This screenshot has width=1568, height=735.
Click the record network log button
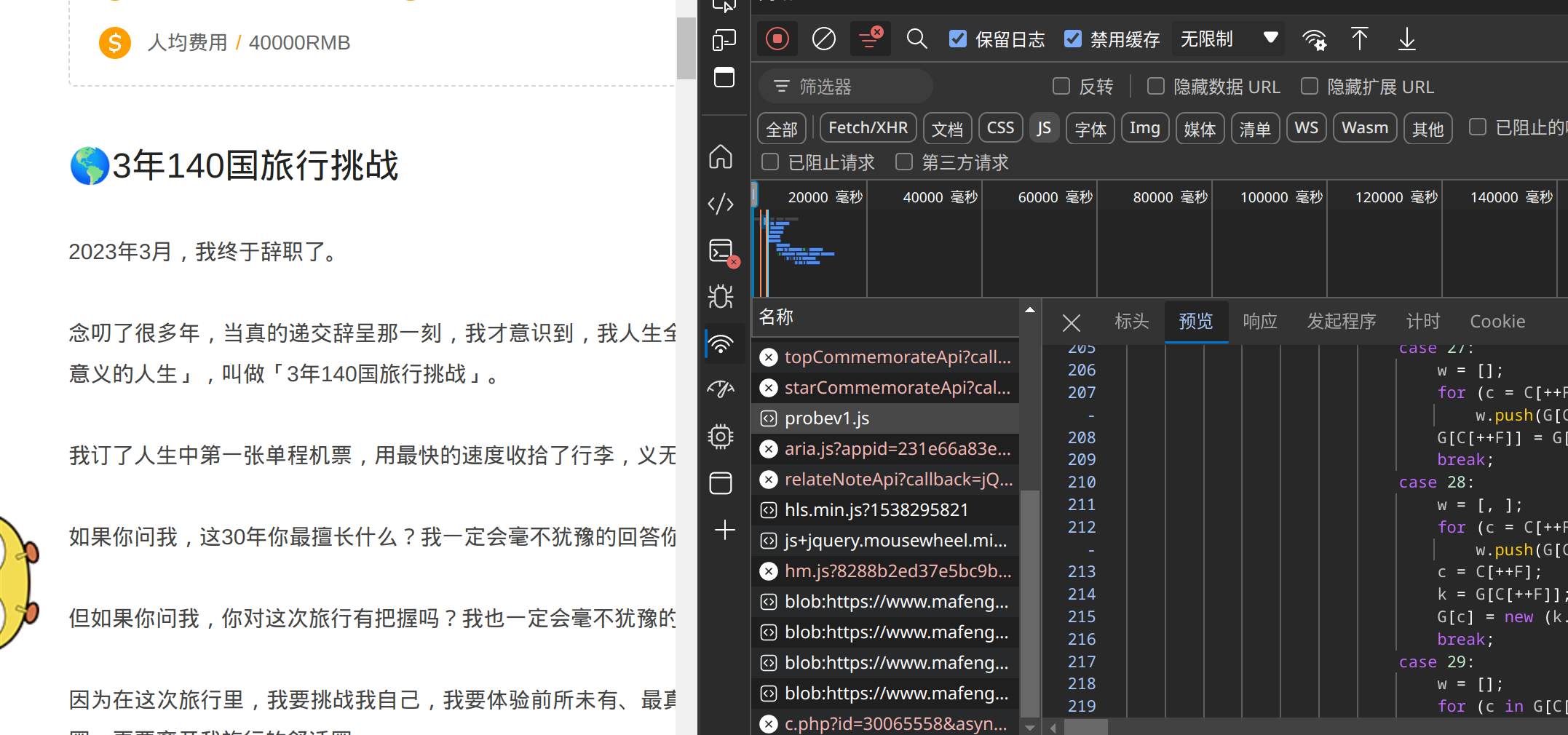pos(777,39)
